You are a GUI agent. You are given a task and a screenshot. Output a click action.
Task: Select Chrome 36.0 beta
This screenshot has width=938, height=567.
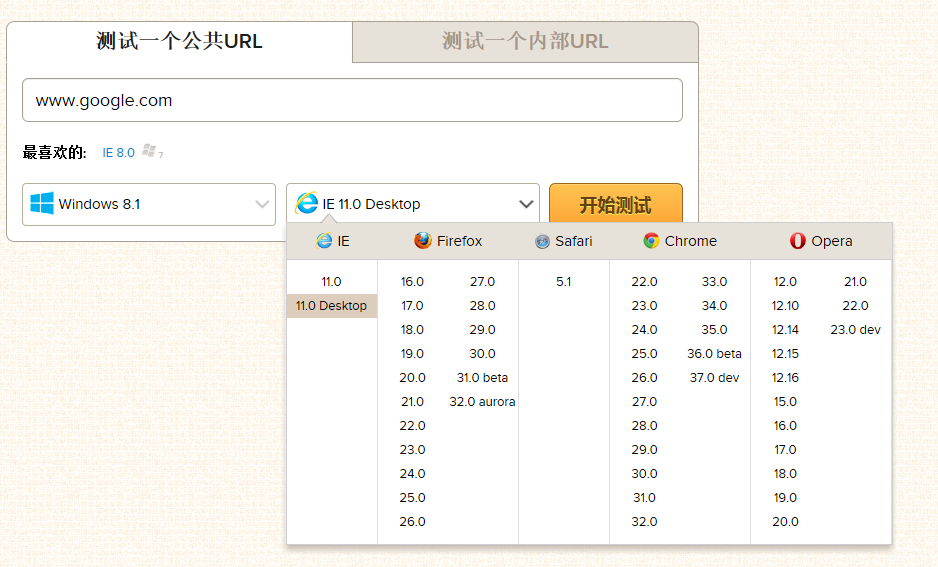(x=714, y=353)
